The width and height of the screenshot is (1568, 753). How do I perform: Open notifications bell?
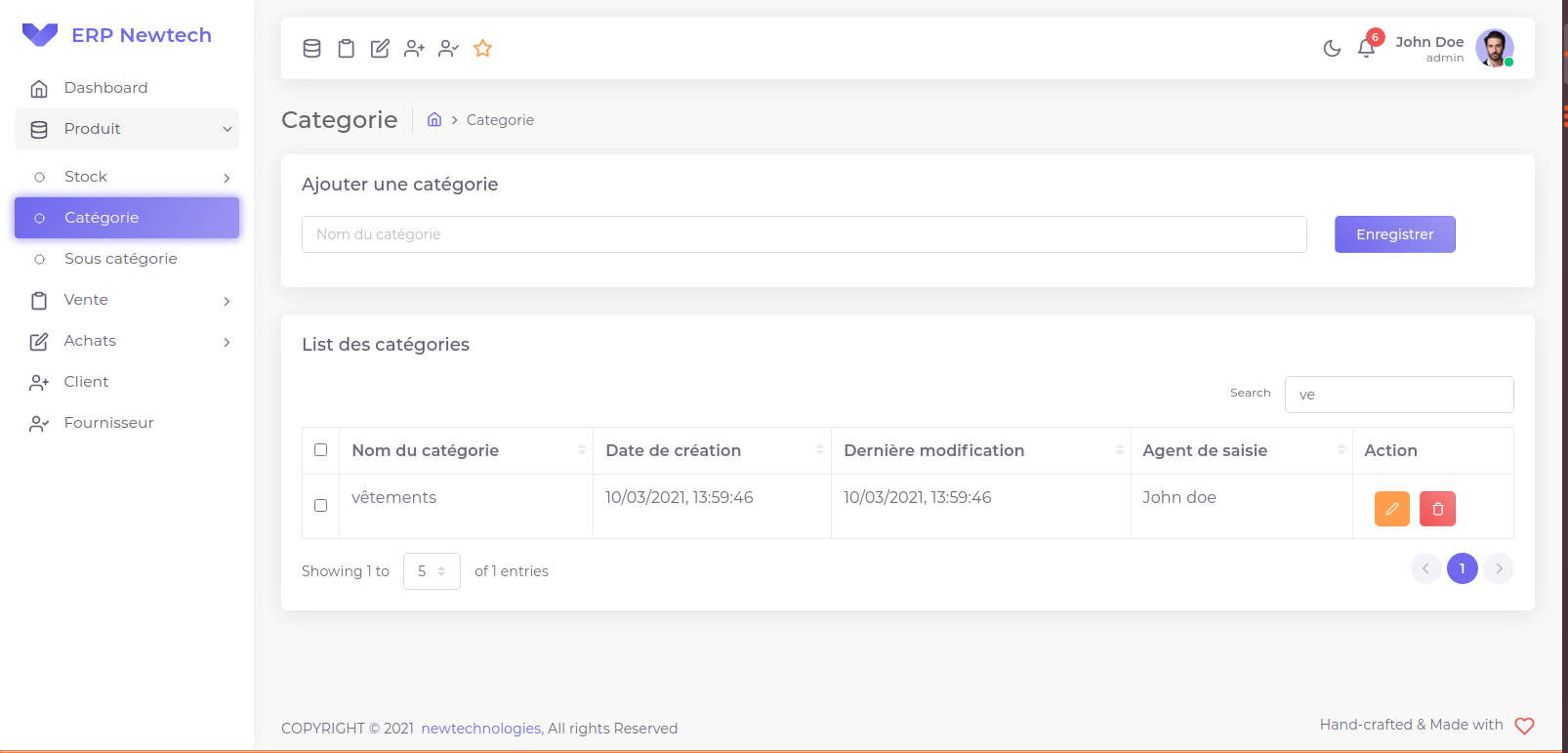[1366, 49]
